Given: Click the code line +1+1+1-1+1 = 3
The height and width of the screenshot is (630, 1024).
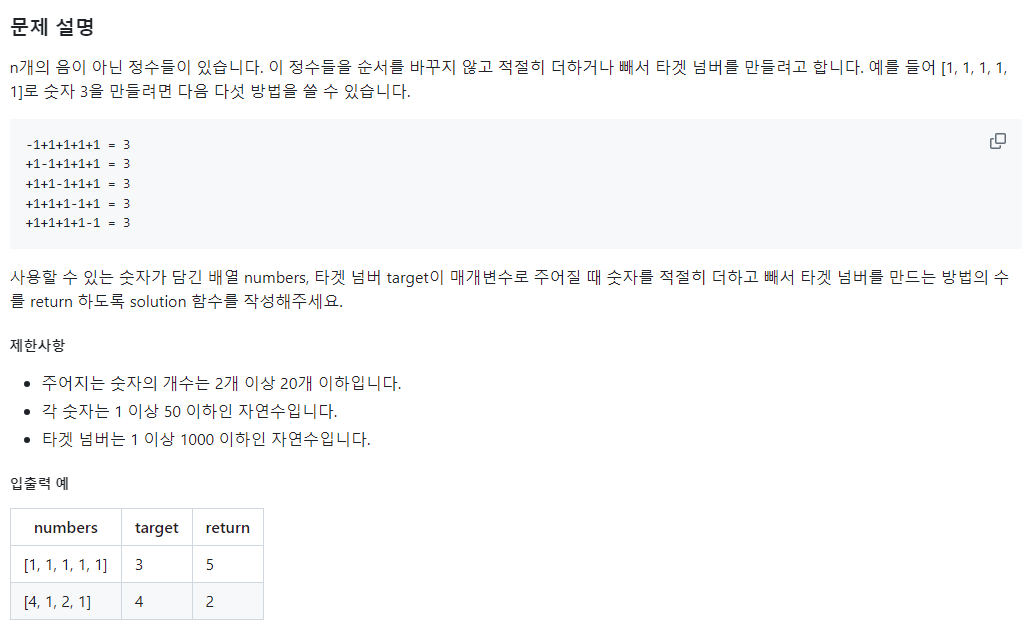Looking at the screenshot, I should (78, 203).
